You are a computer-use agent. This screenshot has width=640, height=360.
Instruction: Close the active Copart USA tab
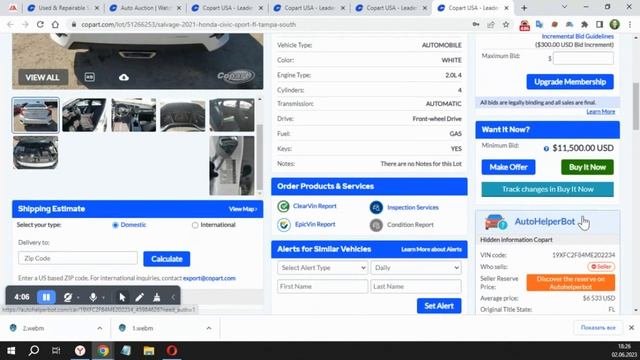(x=506, y=8)
